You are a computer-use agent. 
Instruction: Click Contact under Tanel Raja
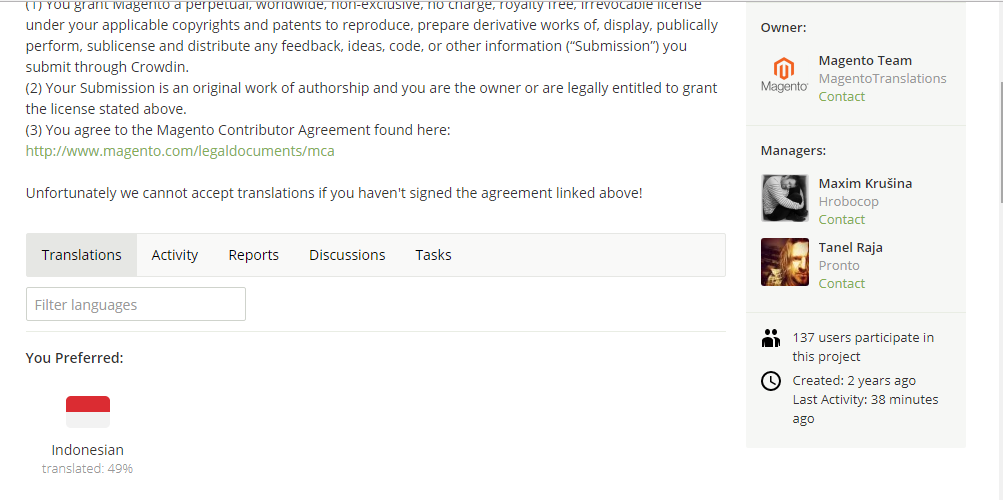pyautogui.click(x=841, y=283)
